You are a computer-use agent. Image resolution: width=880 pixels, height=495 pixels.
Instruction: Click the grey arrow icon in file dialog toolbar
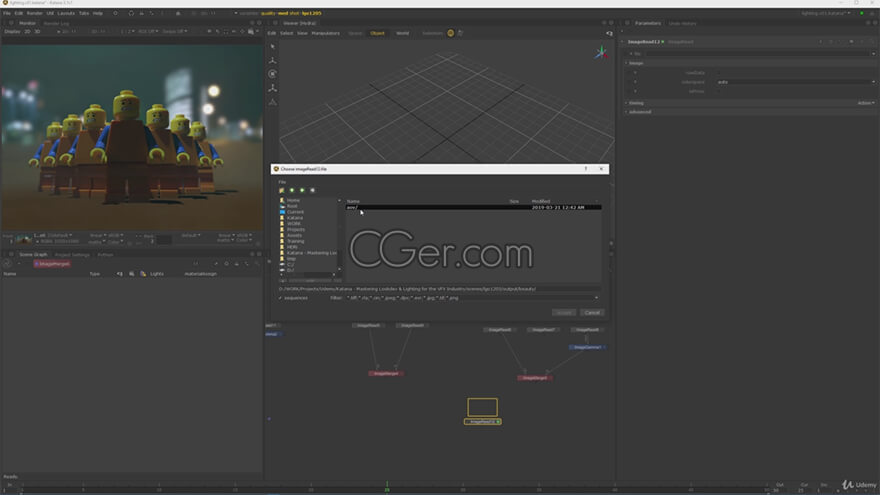[313, 190]
